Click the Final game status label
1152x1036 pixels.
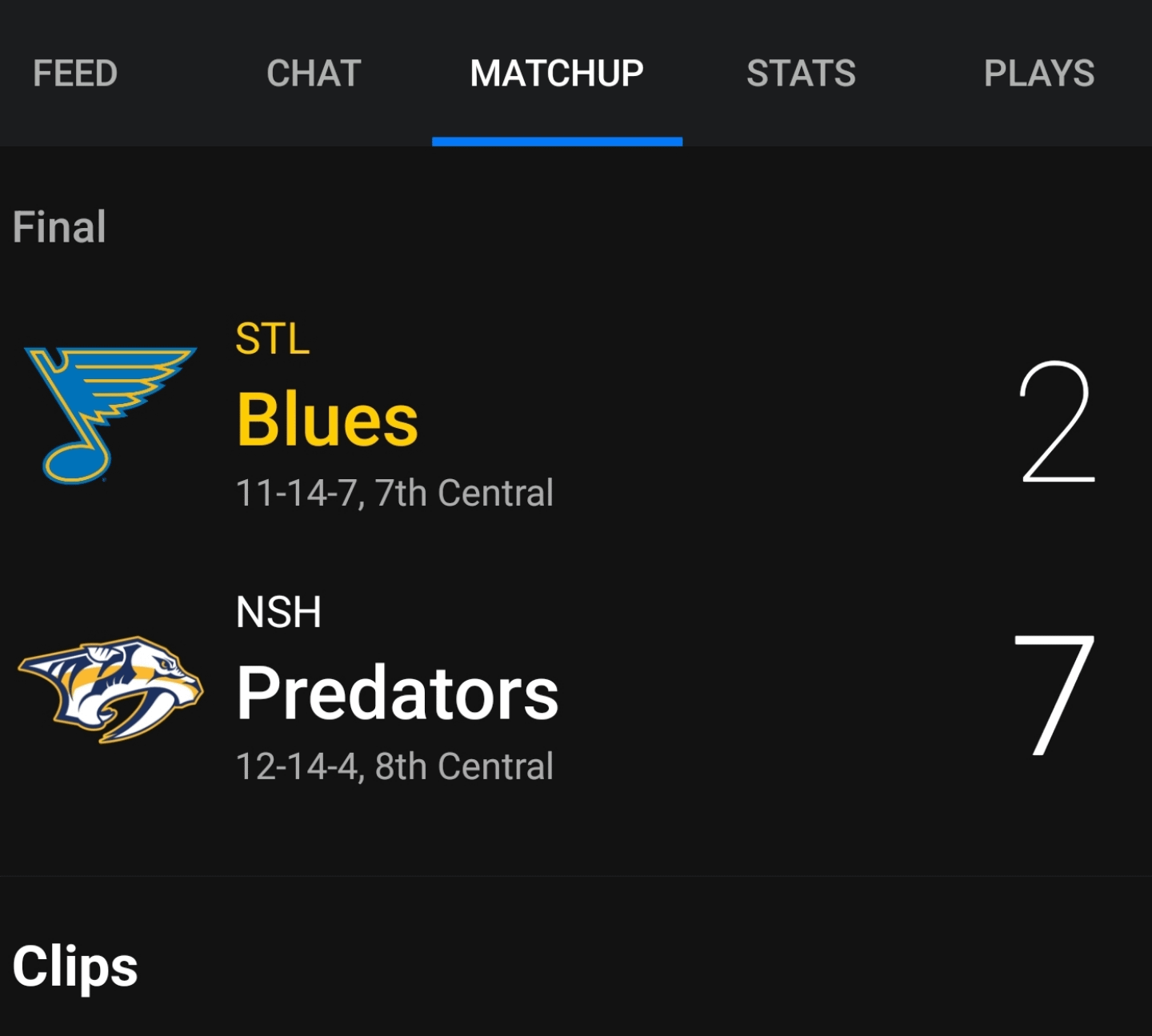pyautogui.click(x=59, y=227)
